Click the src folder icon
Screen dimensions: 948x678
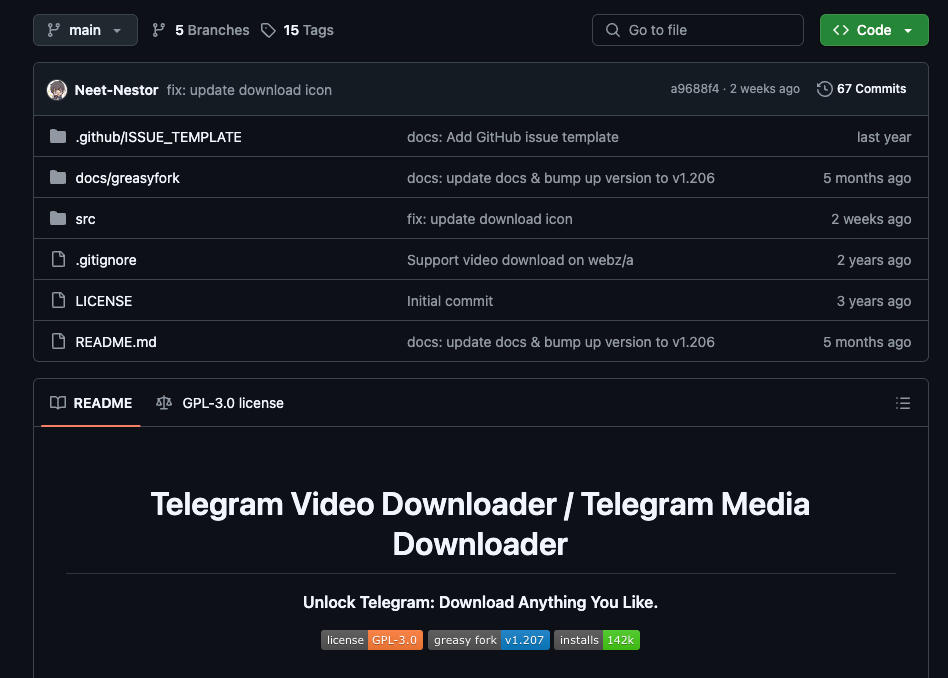(58, 218)
